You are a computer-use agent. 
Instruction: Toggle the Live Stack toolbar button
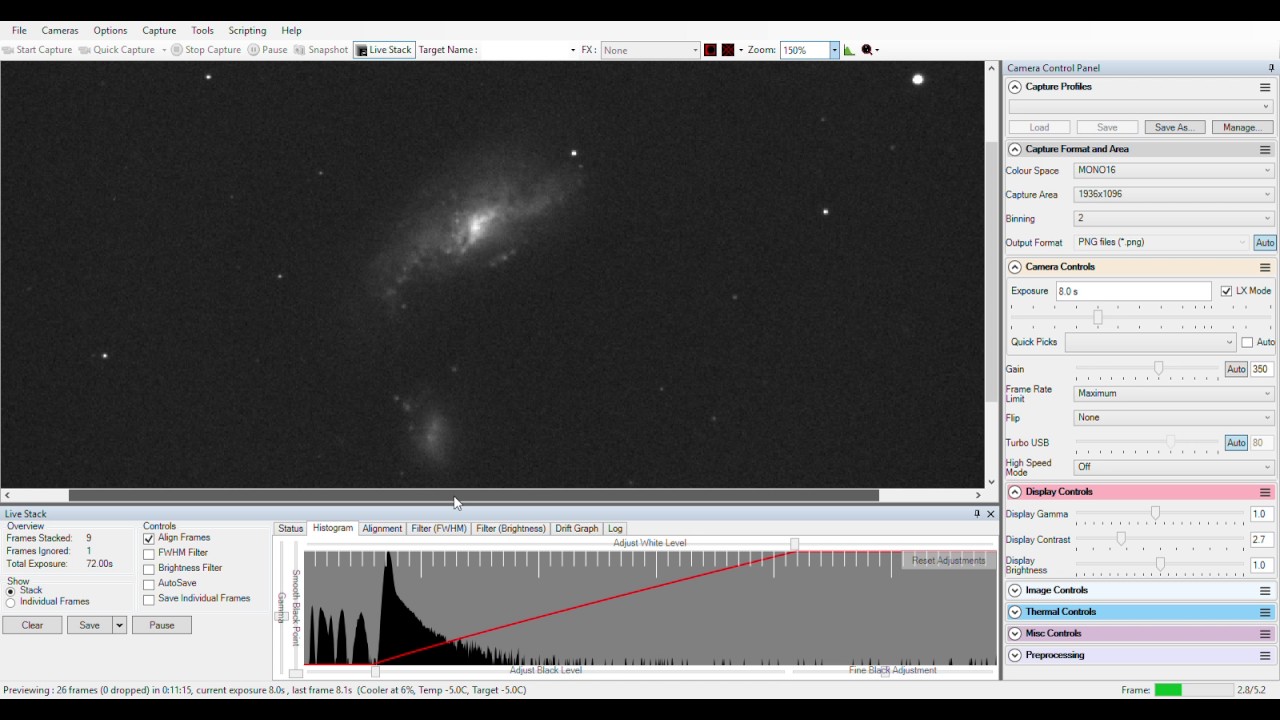384,50
